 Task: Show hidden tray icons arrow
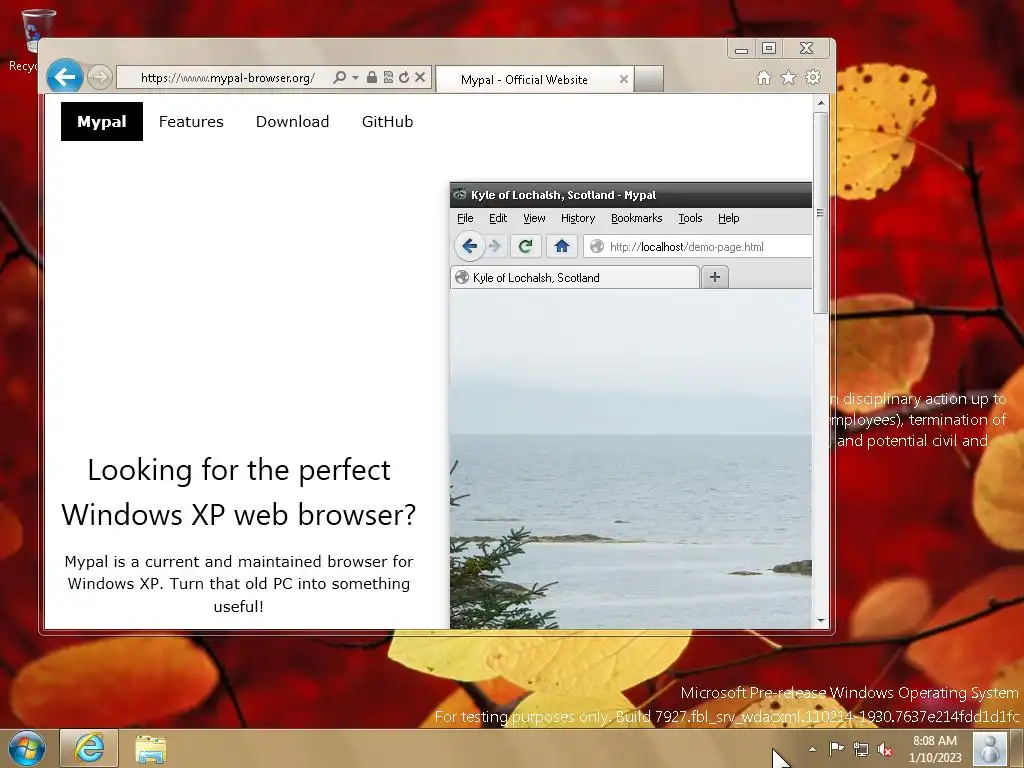pyautogui.click(x=812, y=749)
